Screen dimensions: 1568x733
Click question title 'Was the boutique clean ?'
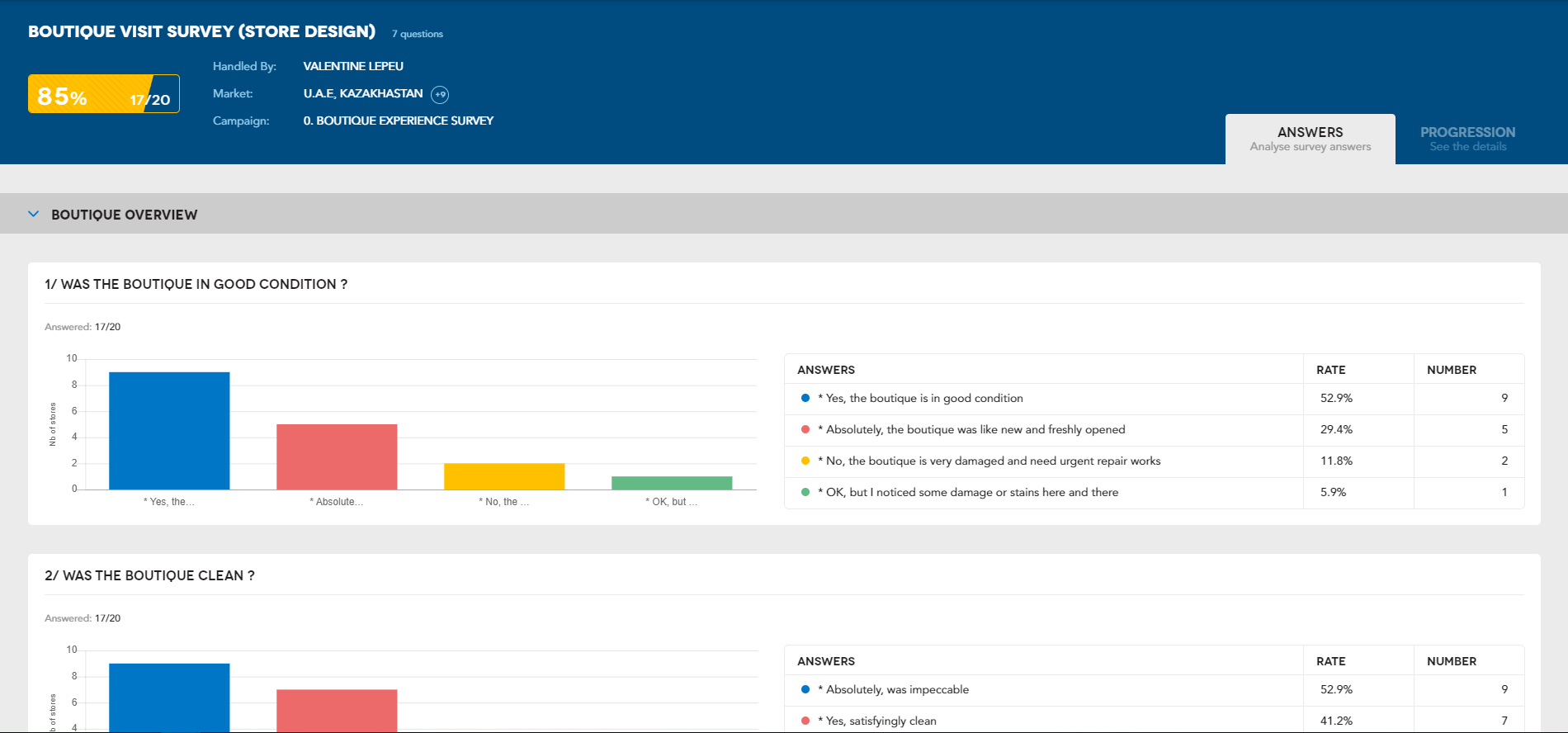click(x=149, y=575)
